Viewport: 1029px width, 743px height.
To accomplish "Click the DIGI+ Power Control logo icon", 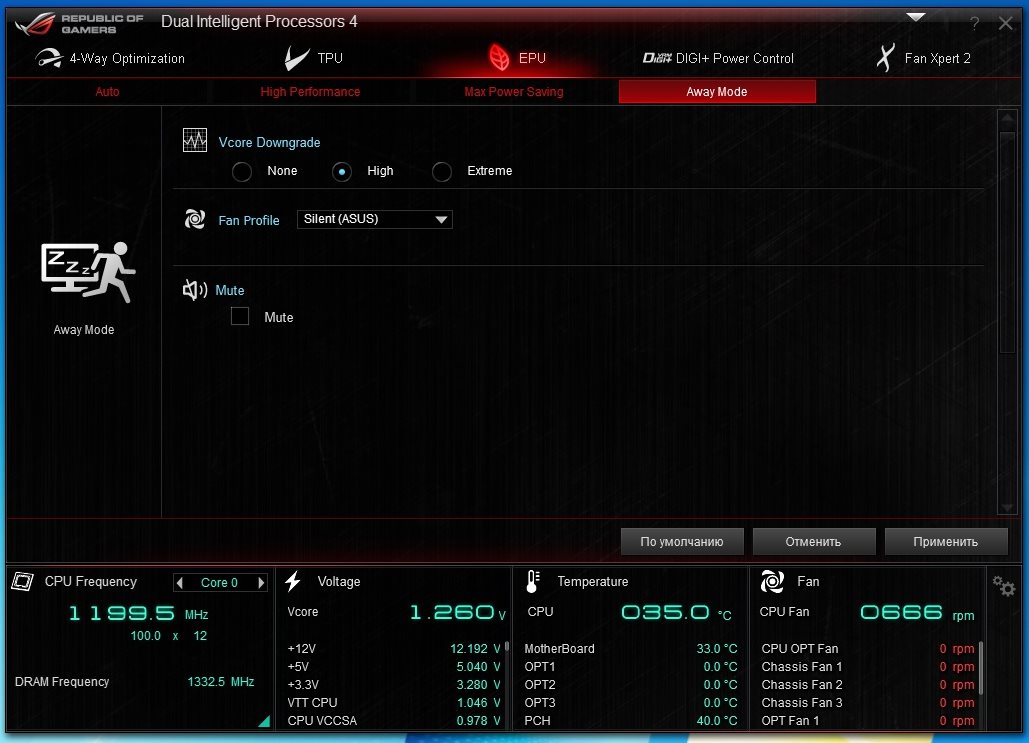I will pyautogui.click(x=657, y=58).
